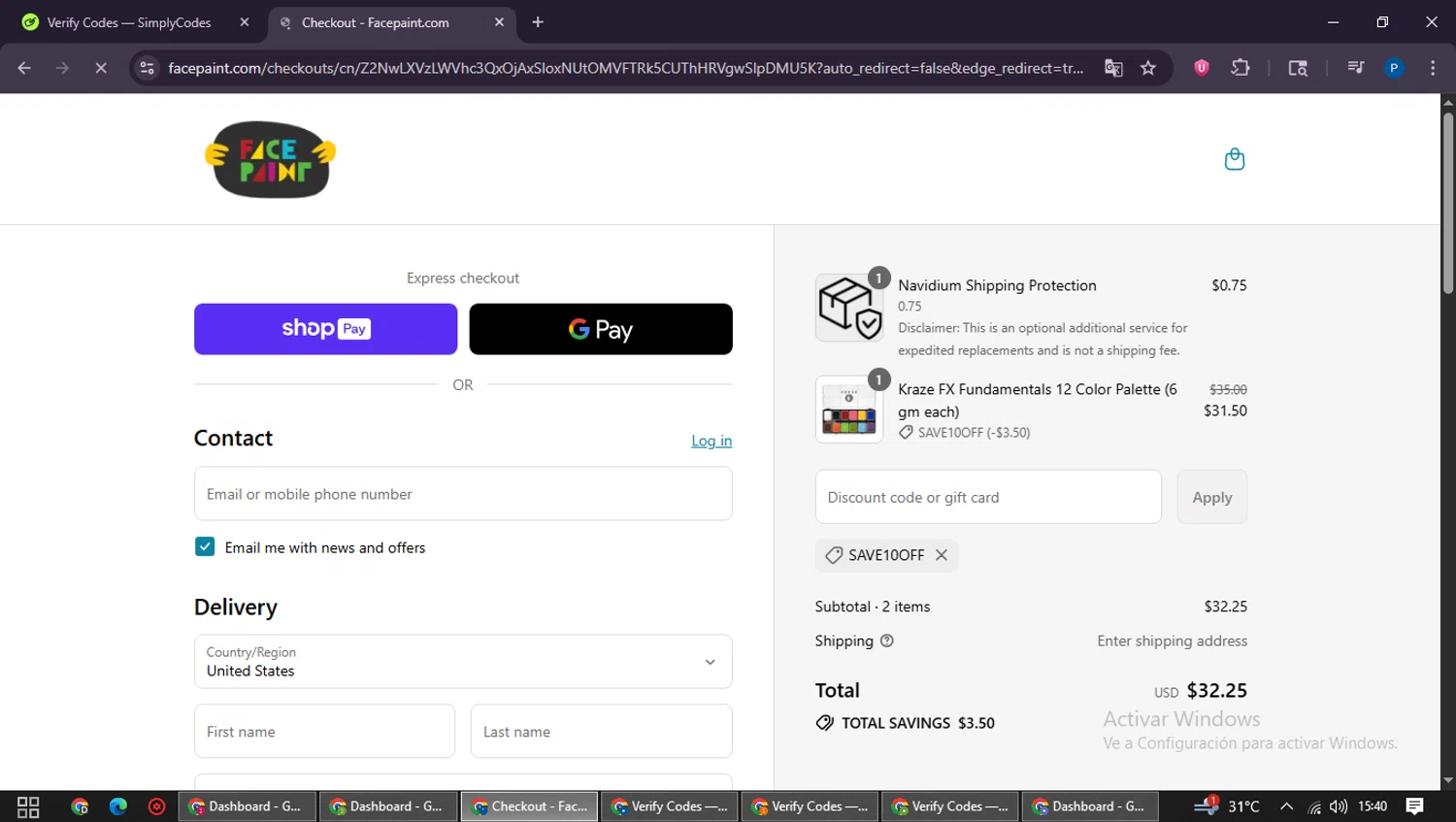The width and height of the screenshot is (1456, 822).
Task: Uncheck Email me with news and offers
Action: pos(205,547)
